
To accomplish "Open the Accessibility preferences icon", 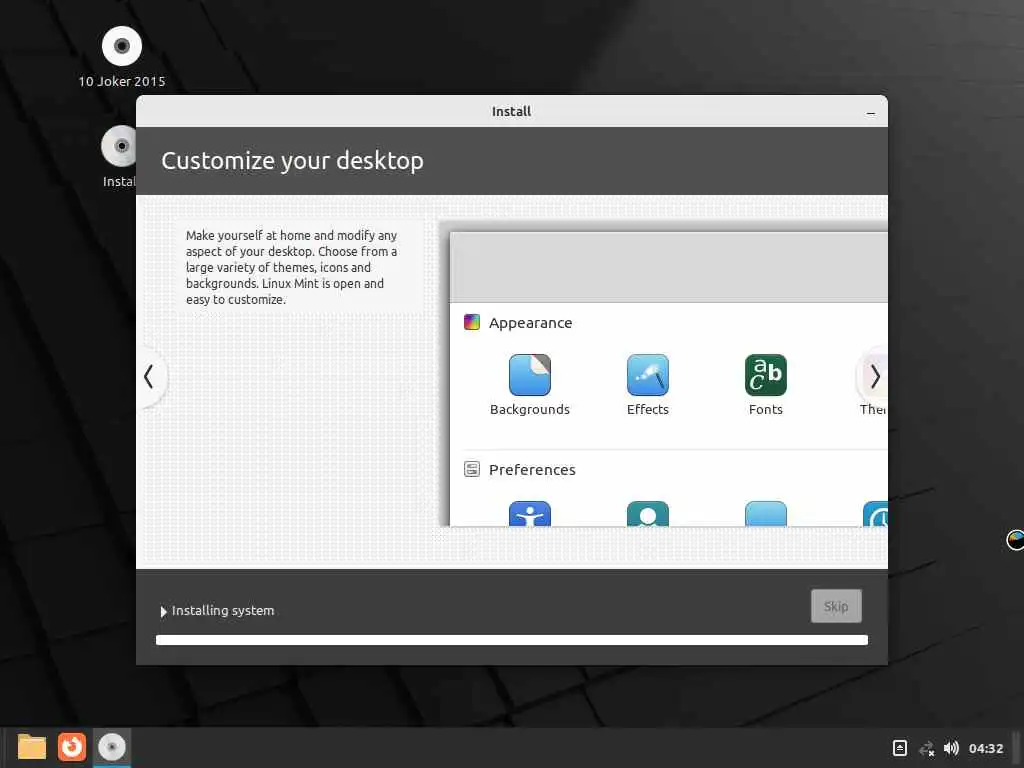I will pos(530,513).
